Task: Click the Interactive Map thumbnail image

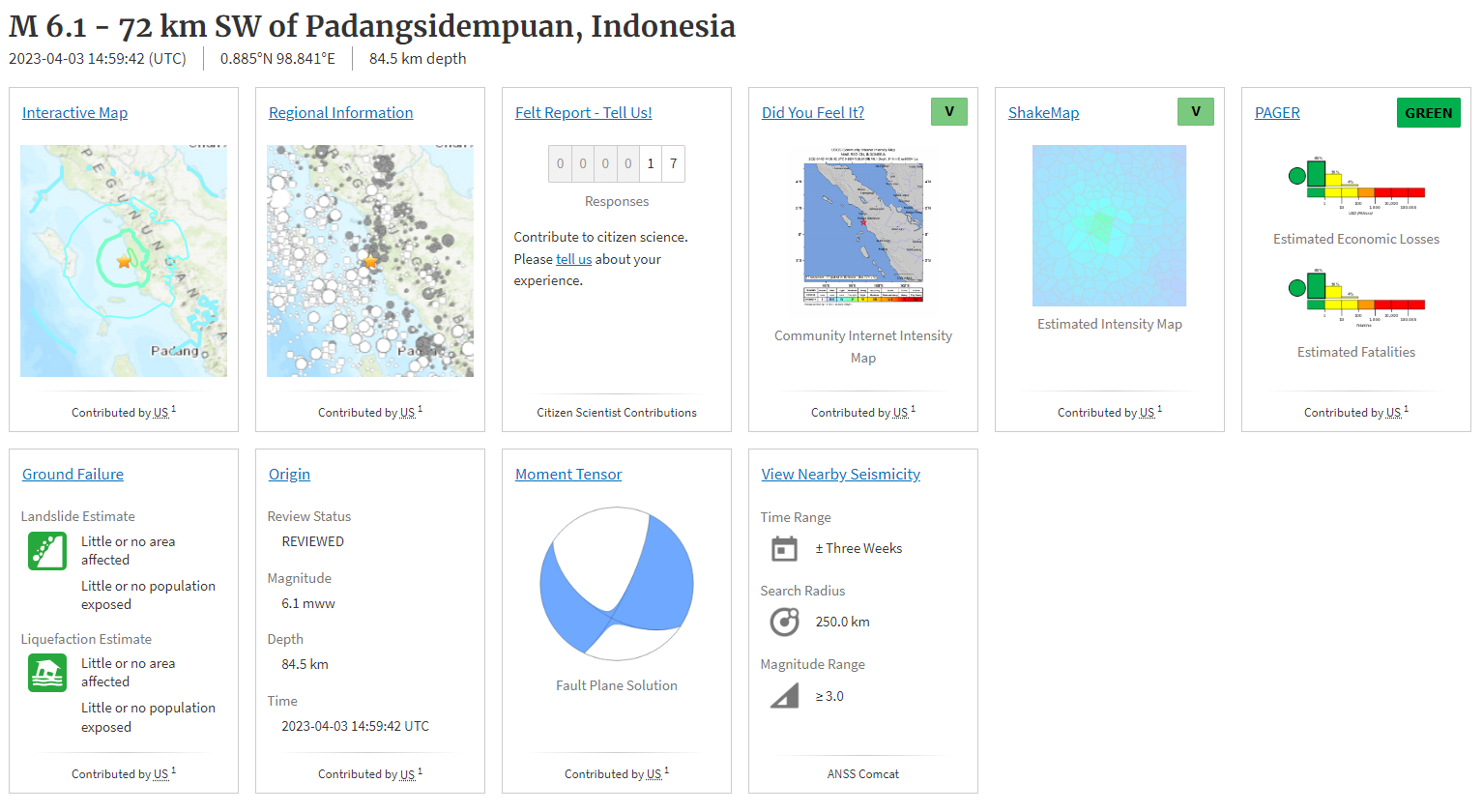Action: (124, 261)
